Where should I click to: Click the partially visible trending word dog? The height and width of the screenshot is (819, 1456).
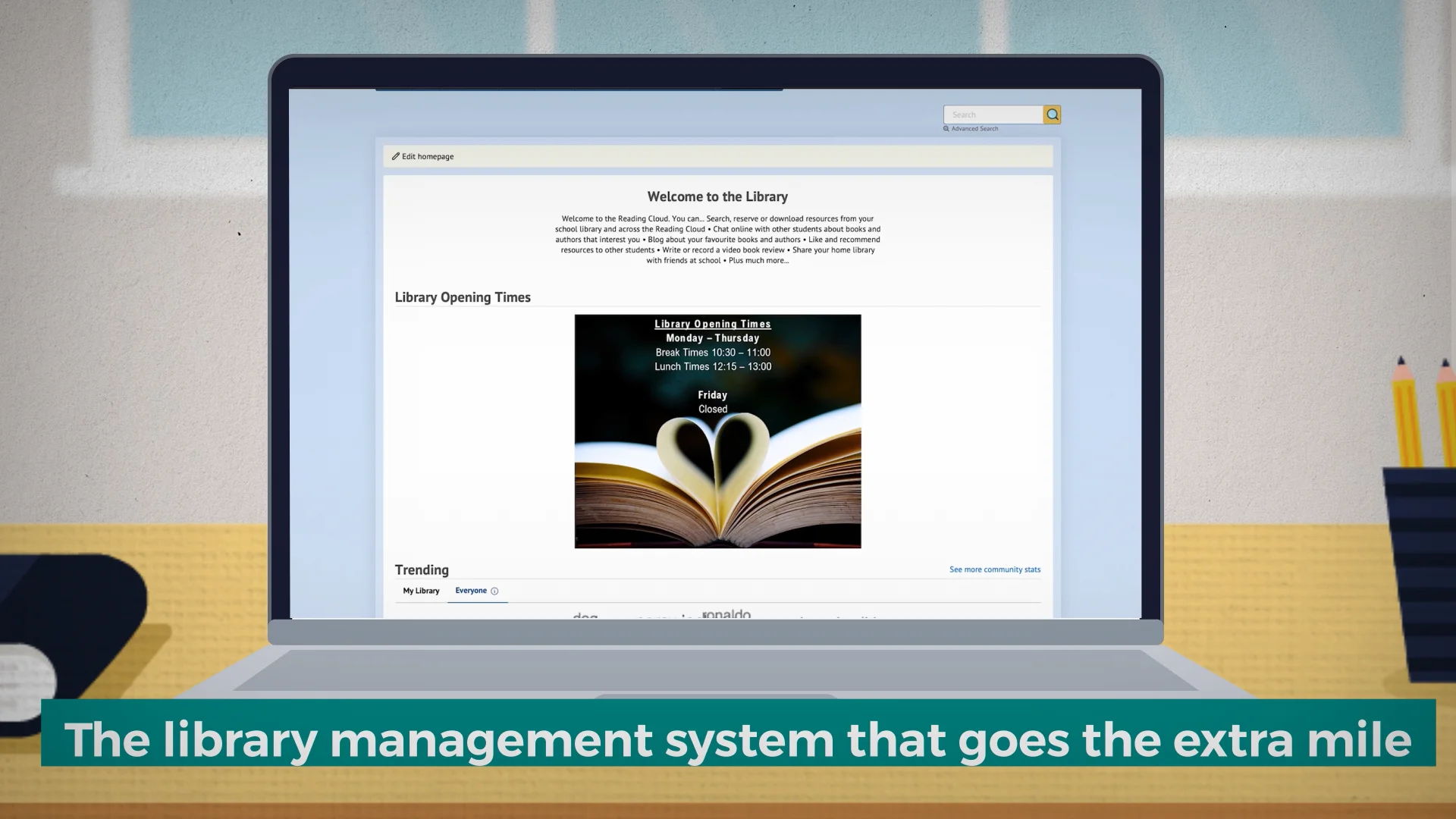pyautogui.click(x=585, y=616)
